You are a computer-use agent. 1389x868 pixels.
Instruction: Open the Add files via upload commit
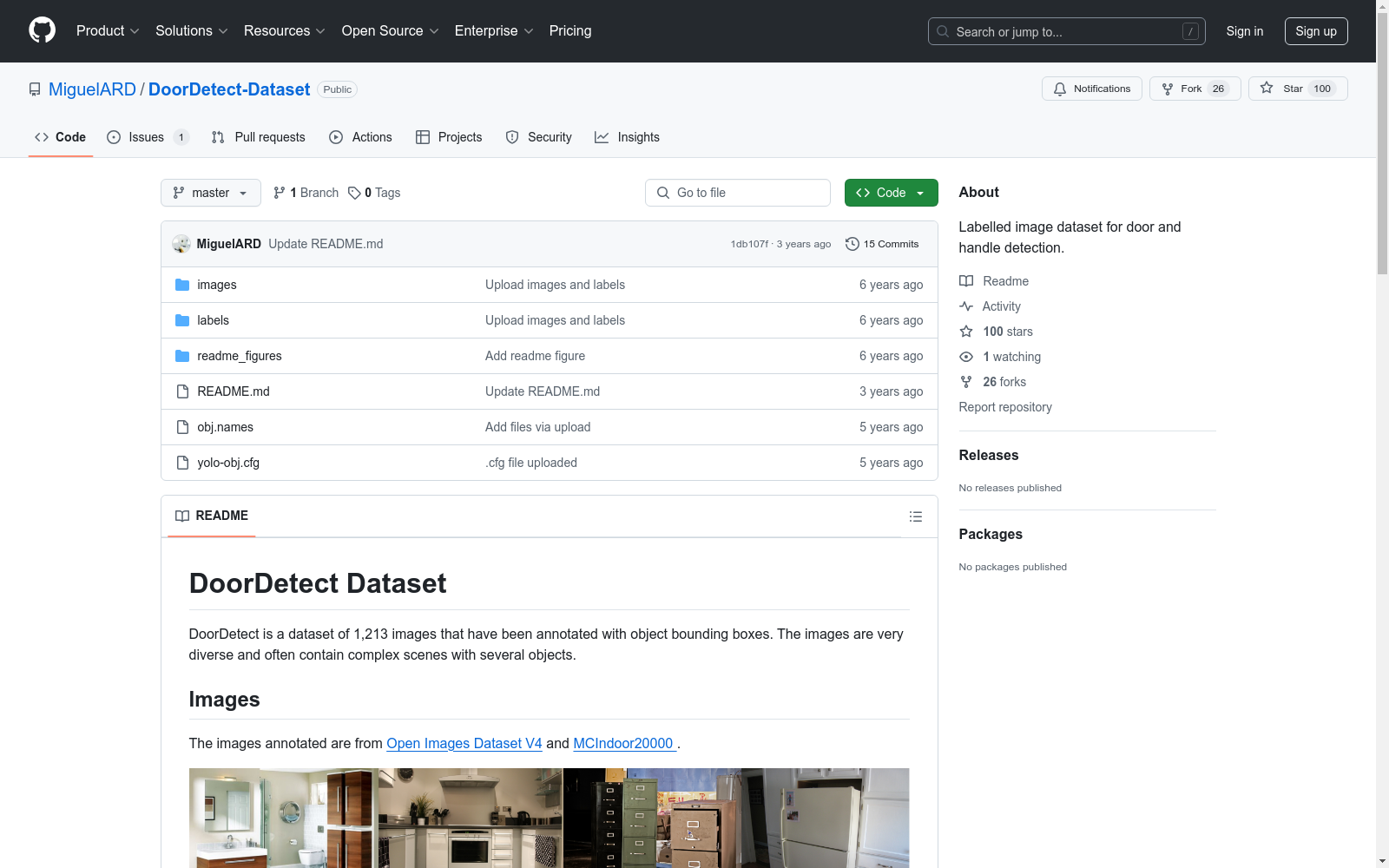(538, 427)
